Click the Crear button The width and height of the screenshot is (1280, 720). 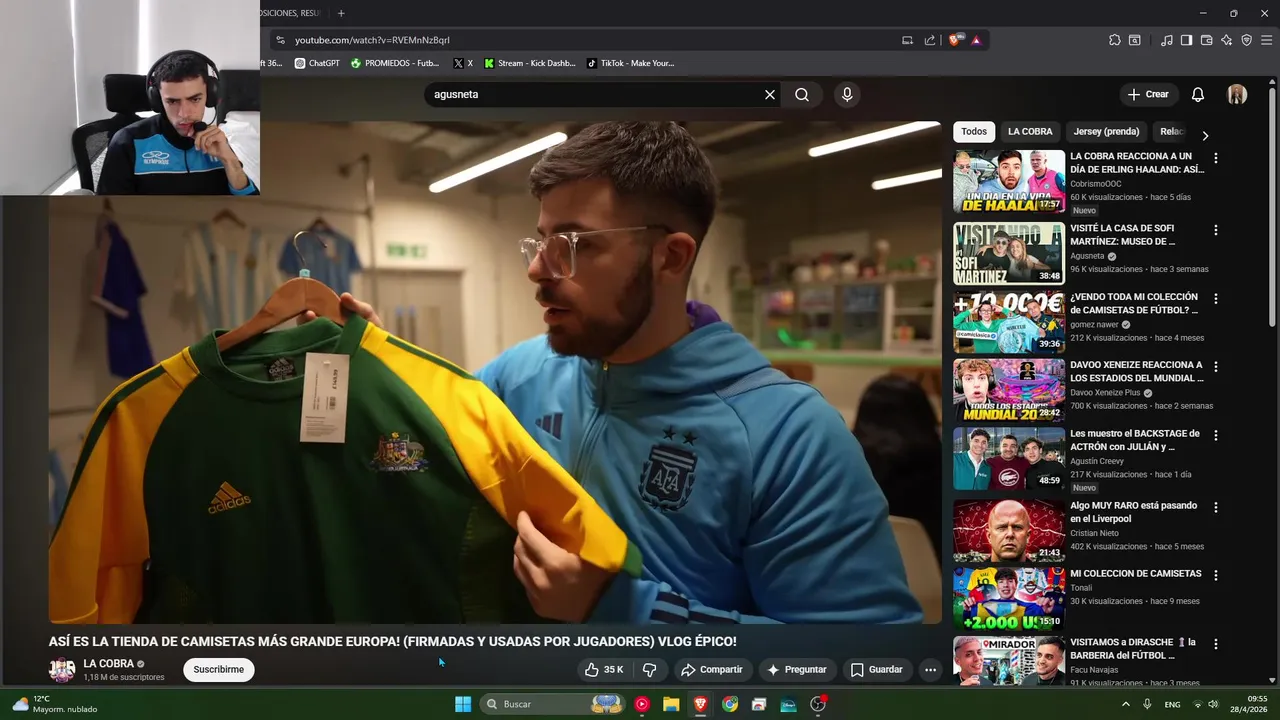[1148, 95]
